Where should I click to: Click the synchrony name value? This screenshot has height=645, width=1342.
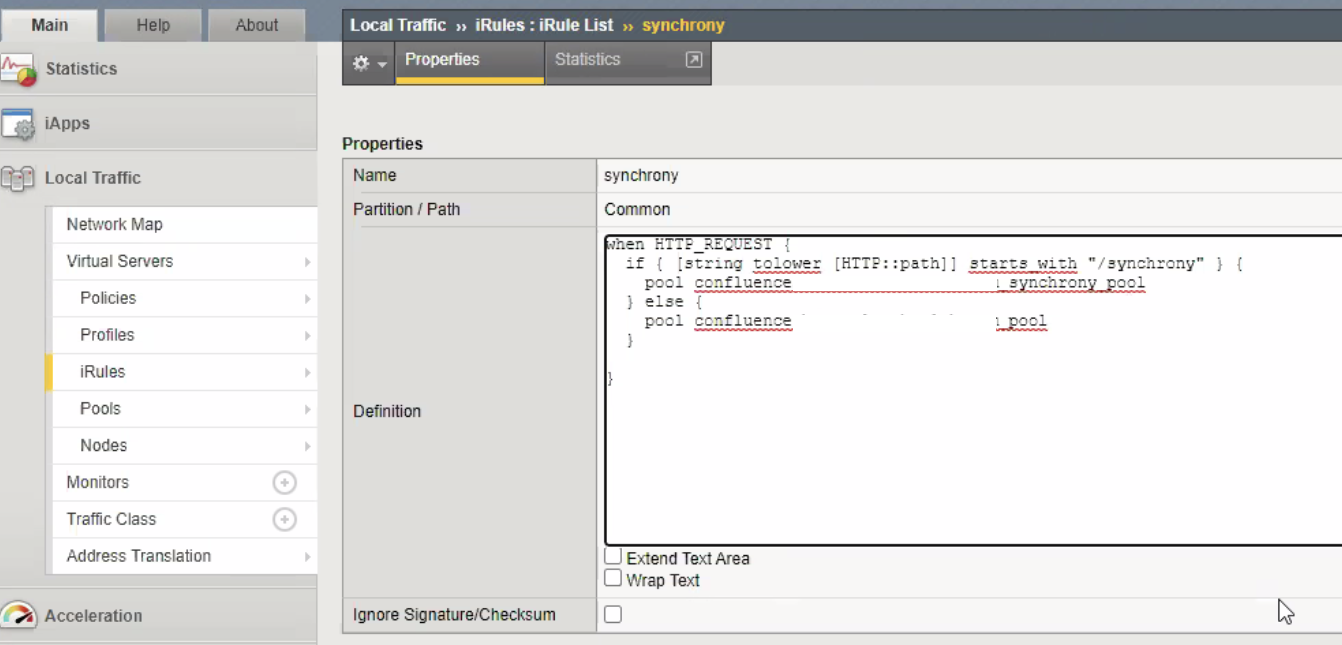coord(641,176)
